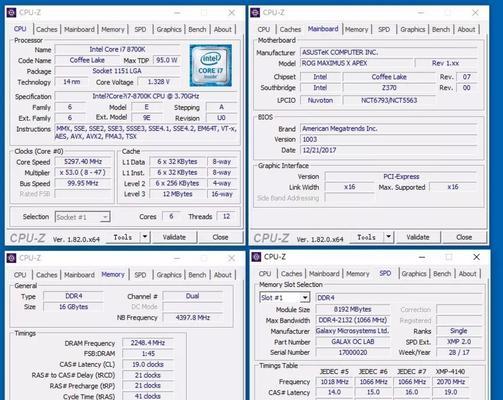The height and width of the screenshot is (400, 503).
Task: Switch to Mainboard tab in the CPU window
Action: coord(79,29)
